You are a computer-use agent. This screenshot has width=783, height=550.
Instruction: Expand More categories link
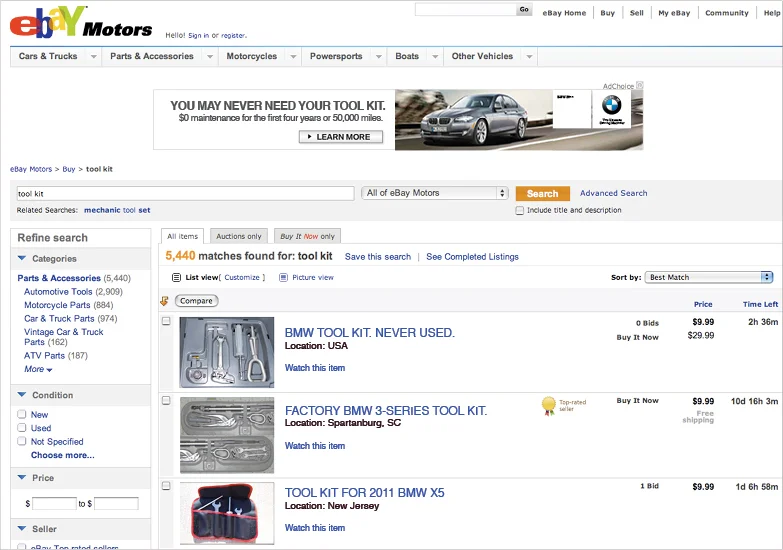click(38, 369)
